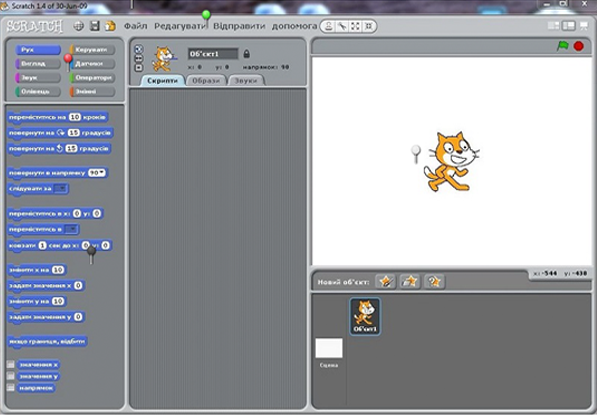Viewport: 597px width, 415px height.
Task: Open the Редагувати menu
Action: (180, 26)
